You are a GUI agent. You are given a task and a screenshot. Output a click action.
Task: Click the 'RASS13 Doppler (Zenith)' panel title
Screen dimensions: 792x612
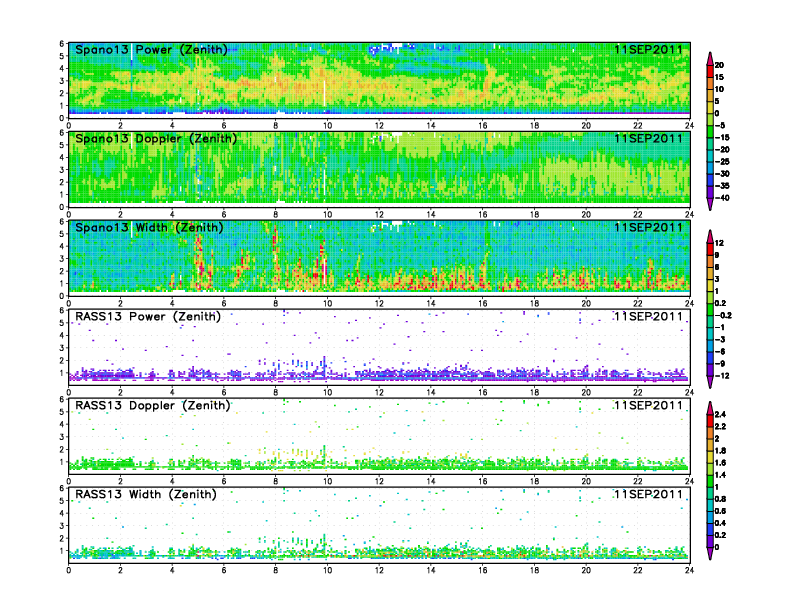[153, 405]
